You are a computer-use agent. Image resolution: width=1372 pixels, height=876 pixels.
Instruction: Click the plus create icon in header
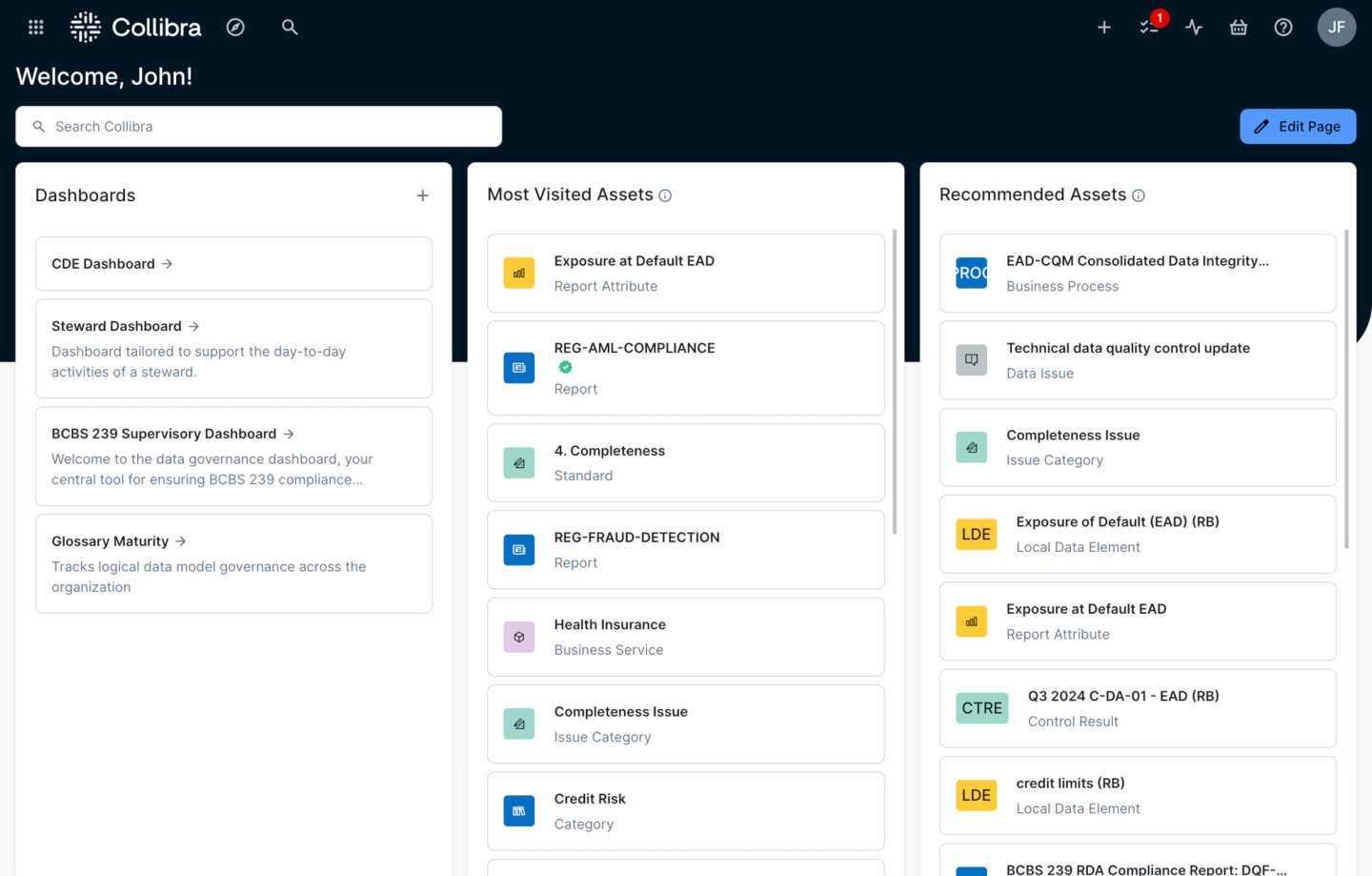coord(1104,28)
